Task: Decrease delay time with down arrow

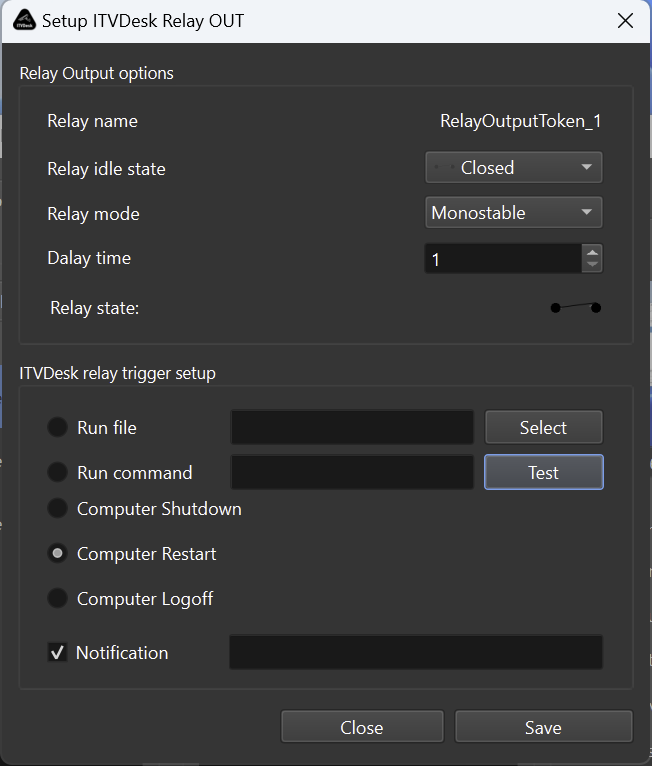Action: click(x=592, y=265)
